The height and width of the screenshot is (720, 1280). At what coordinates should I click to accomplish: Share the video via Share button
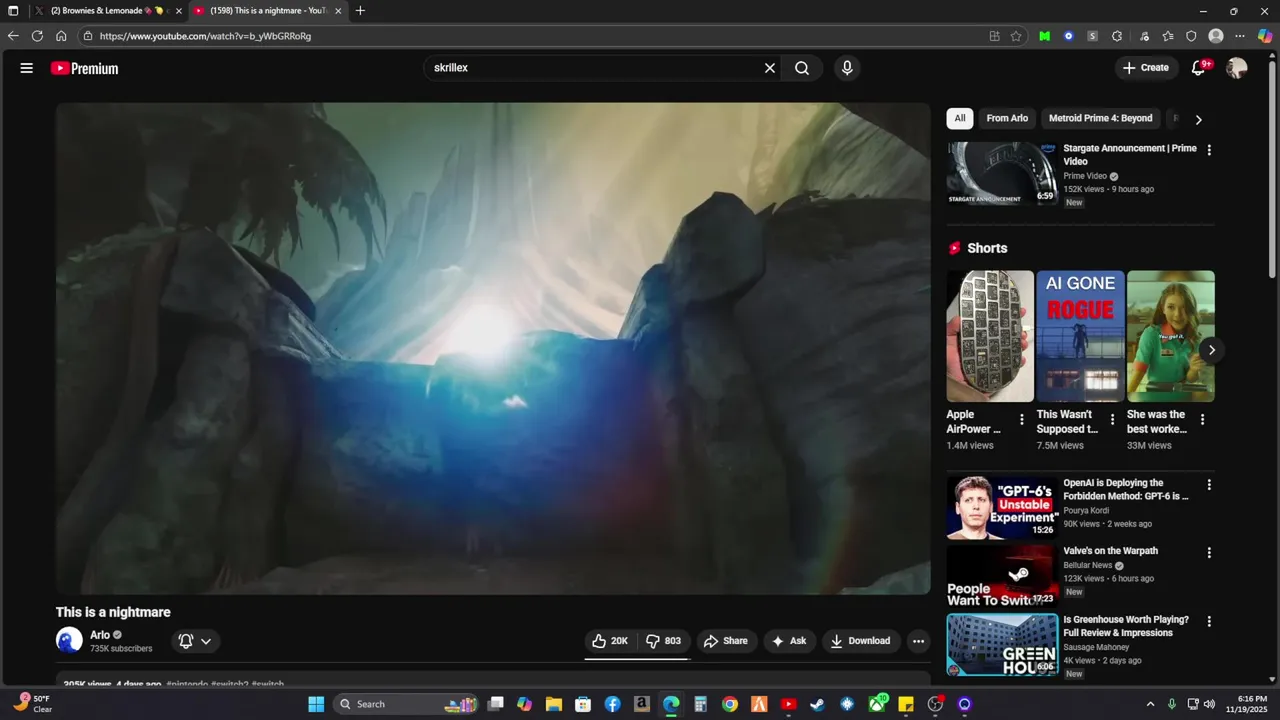pyautogui.click(x=726, y=641)
